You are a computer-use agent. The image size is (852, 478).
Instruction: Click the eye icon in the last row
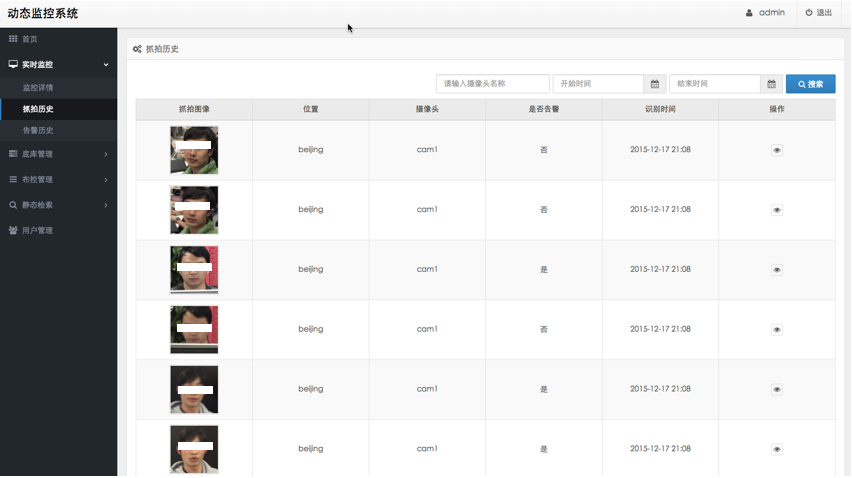[777, 449]
